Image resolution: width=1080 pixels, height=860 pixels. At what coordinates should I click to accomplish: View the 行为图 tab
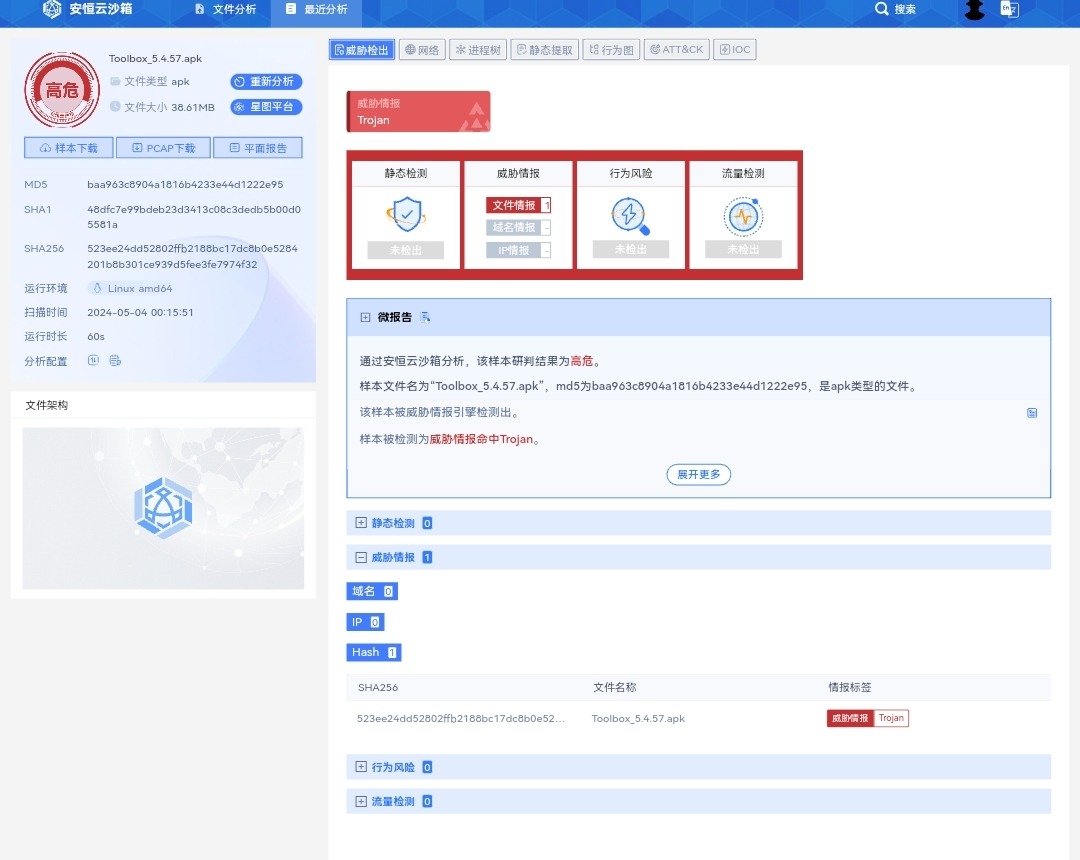612,50
